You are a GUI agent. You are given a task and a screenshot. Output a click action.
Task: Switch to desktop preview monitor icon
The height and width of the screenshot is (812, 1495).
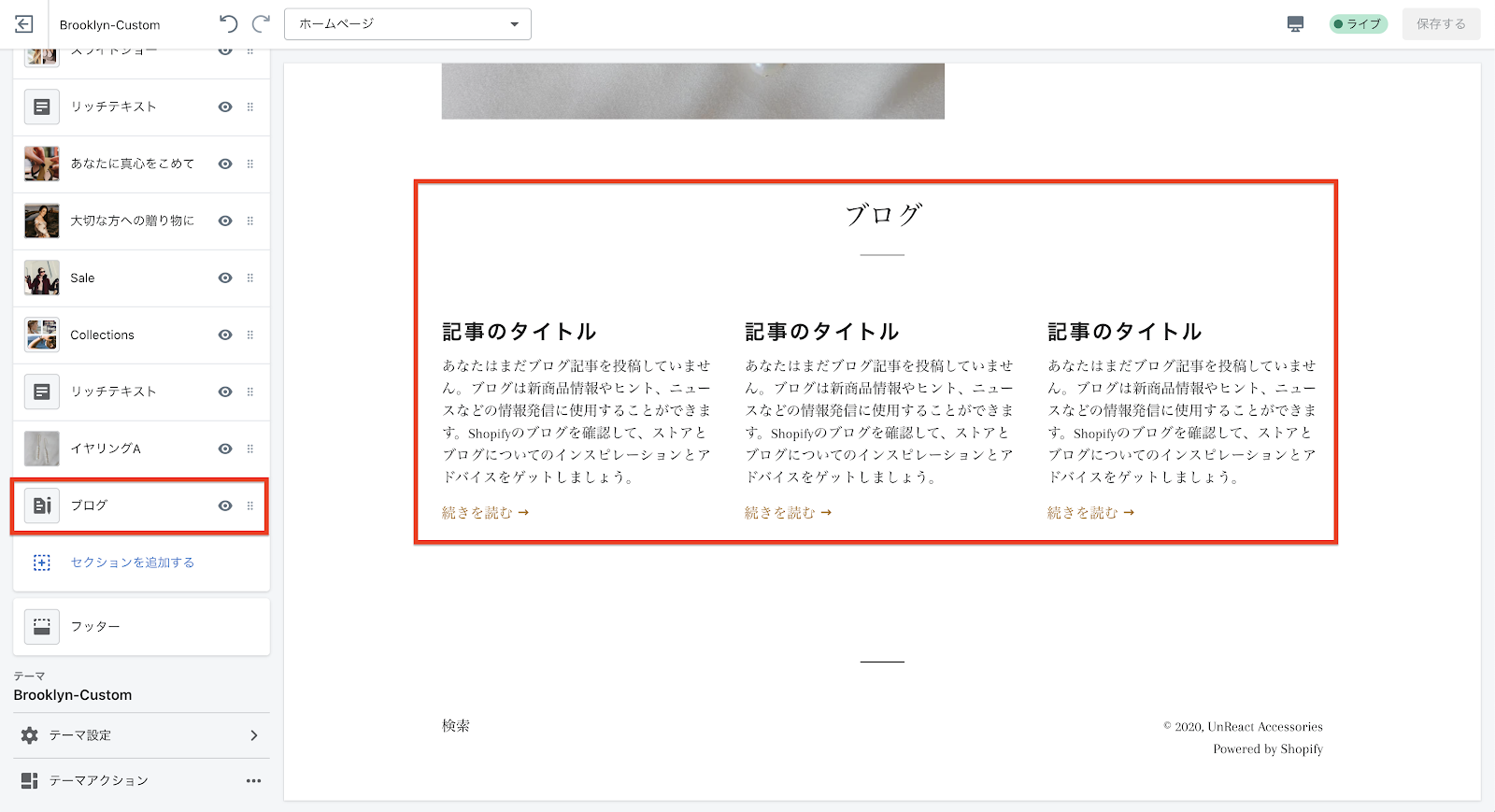(1295, 24)
